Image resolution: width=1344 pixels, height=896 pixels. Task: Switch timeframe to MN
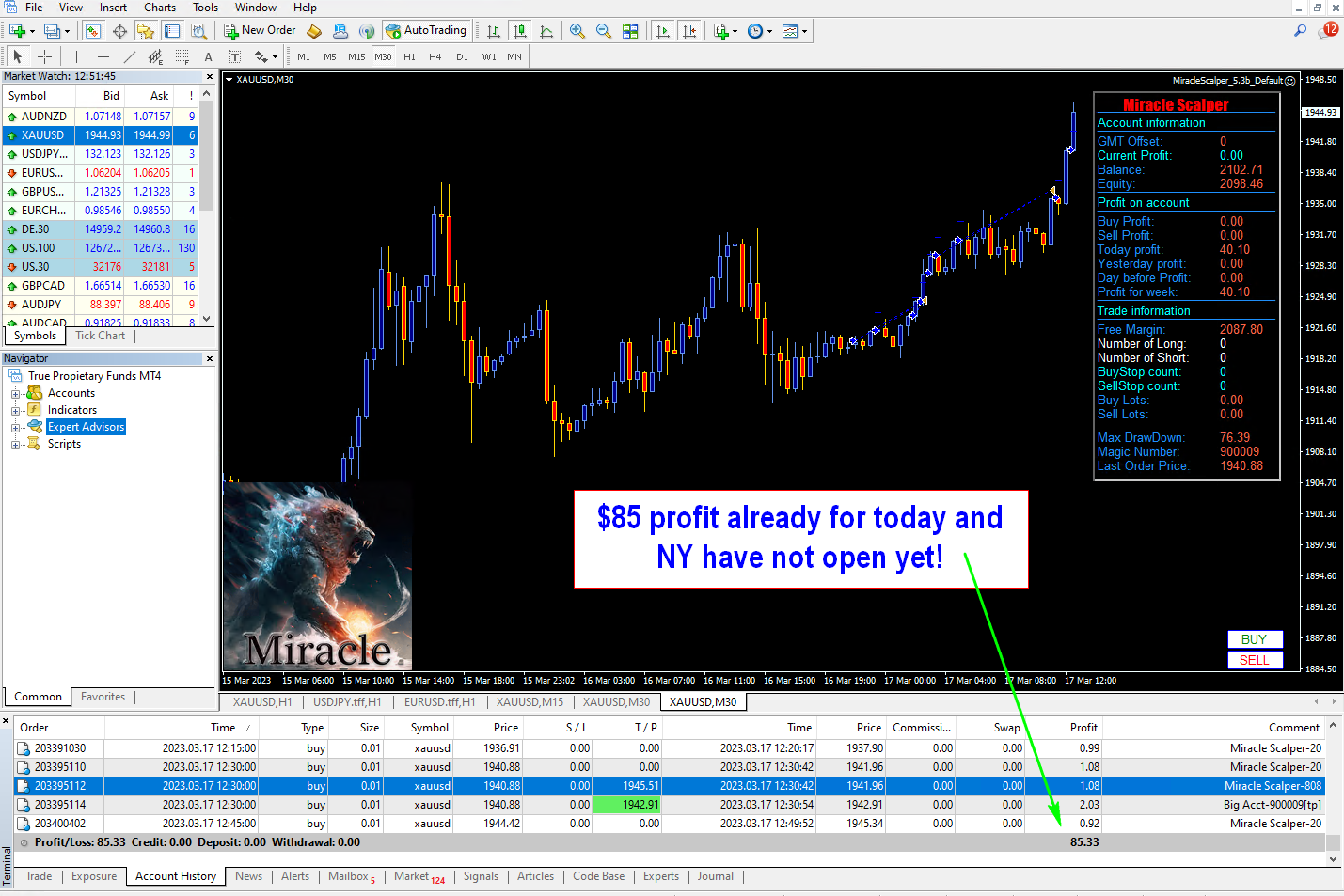[x=514, y=56]
